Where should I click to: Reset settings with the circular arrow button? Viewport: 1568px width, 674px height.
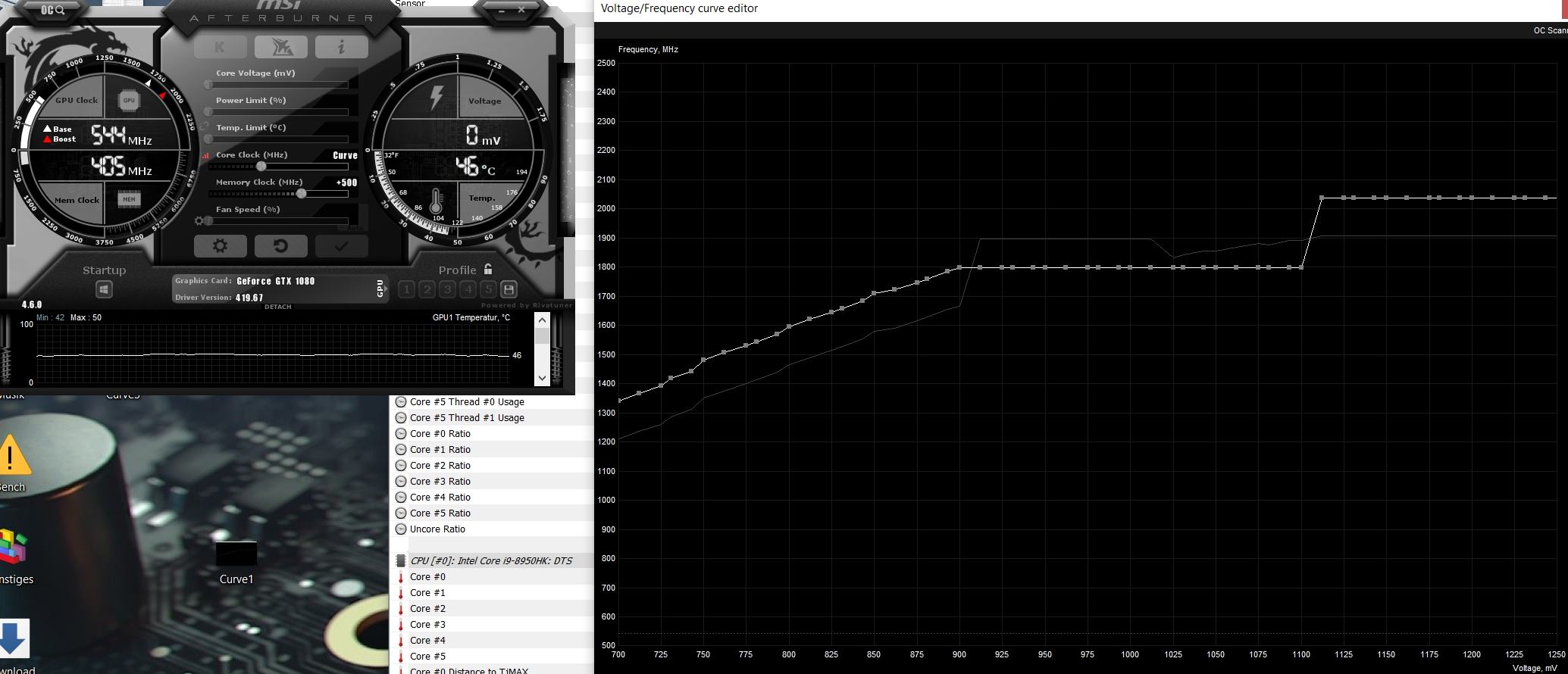[x=280, y=245]
